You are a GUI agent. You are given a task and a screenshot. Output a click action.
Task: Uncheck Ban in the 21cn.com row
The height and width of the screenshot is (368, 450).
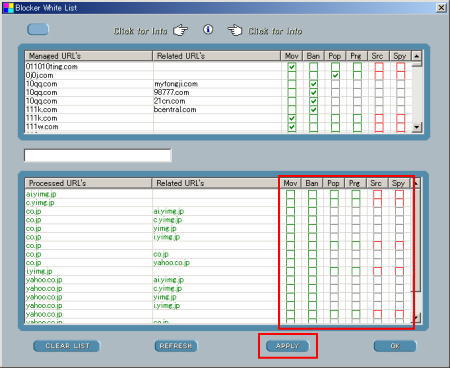click(313, 101)
